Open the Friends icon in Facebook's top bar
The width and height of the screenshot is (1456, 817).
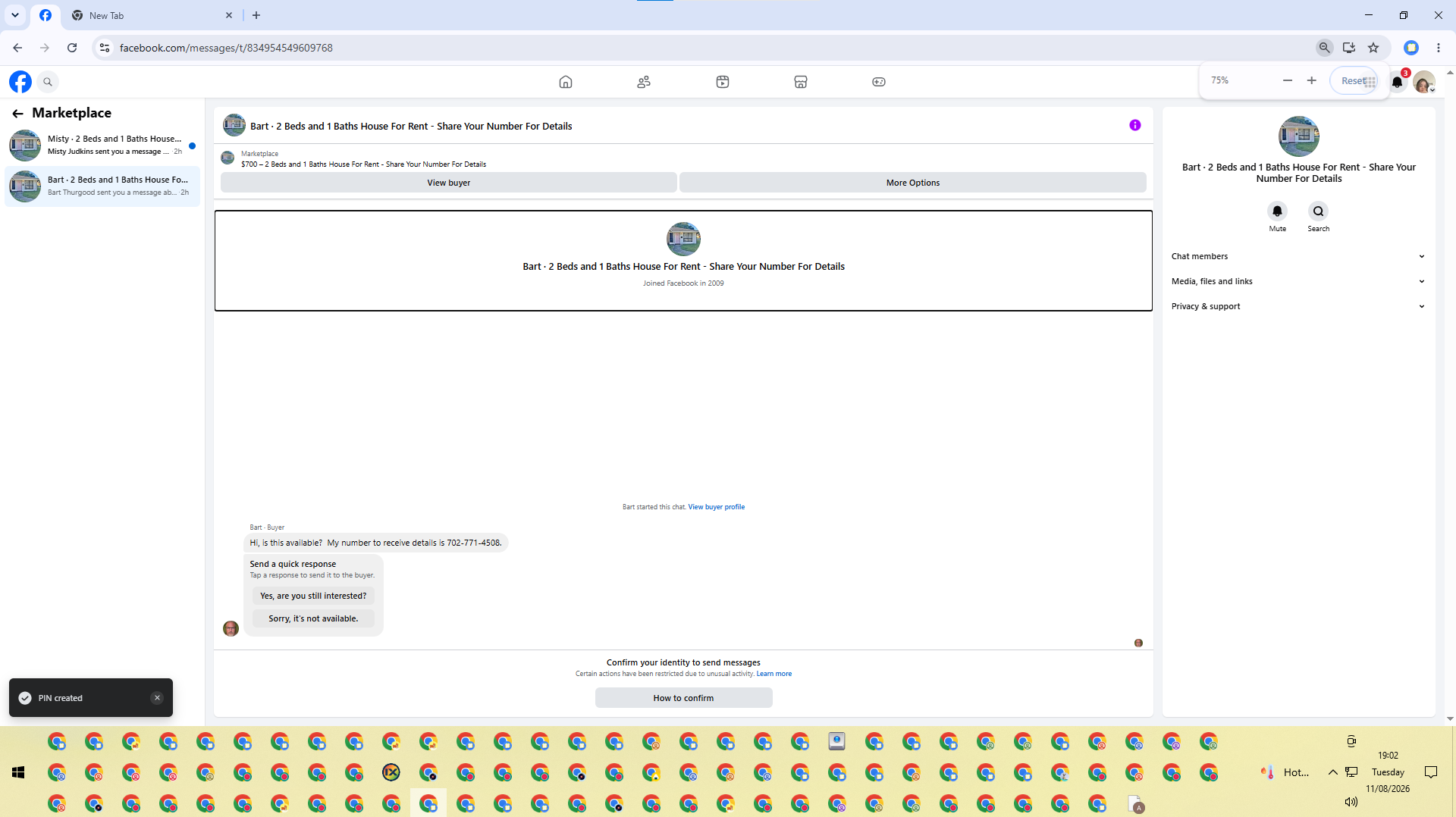pos(644,82)
